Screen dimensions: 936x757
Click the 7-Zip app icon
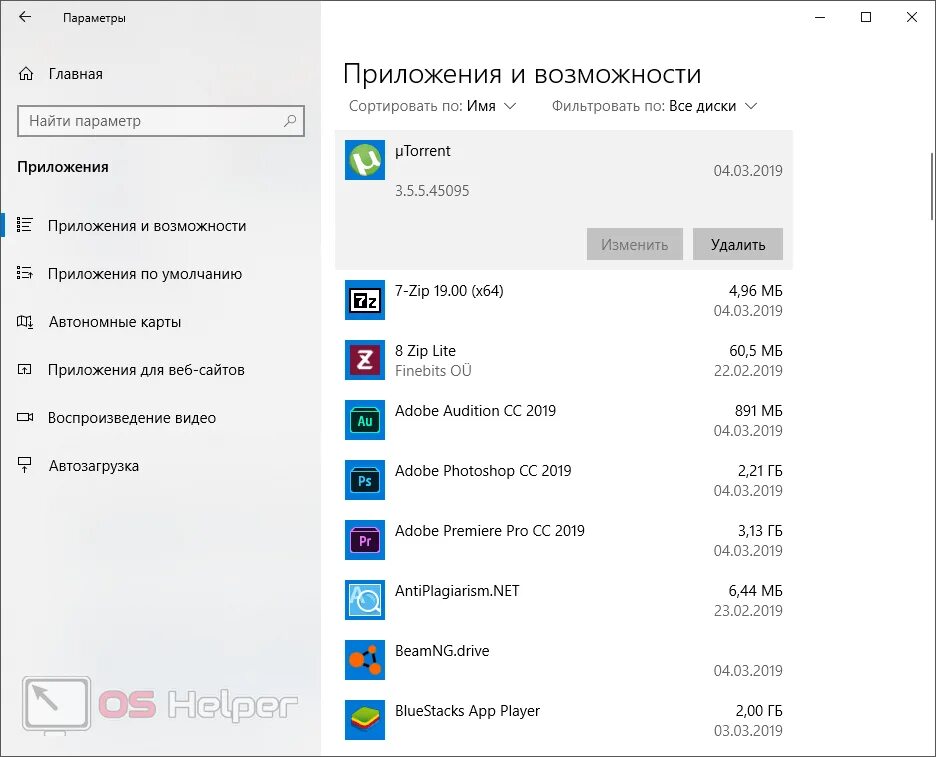click(x=365, y=300)
